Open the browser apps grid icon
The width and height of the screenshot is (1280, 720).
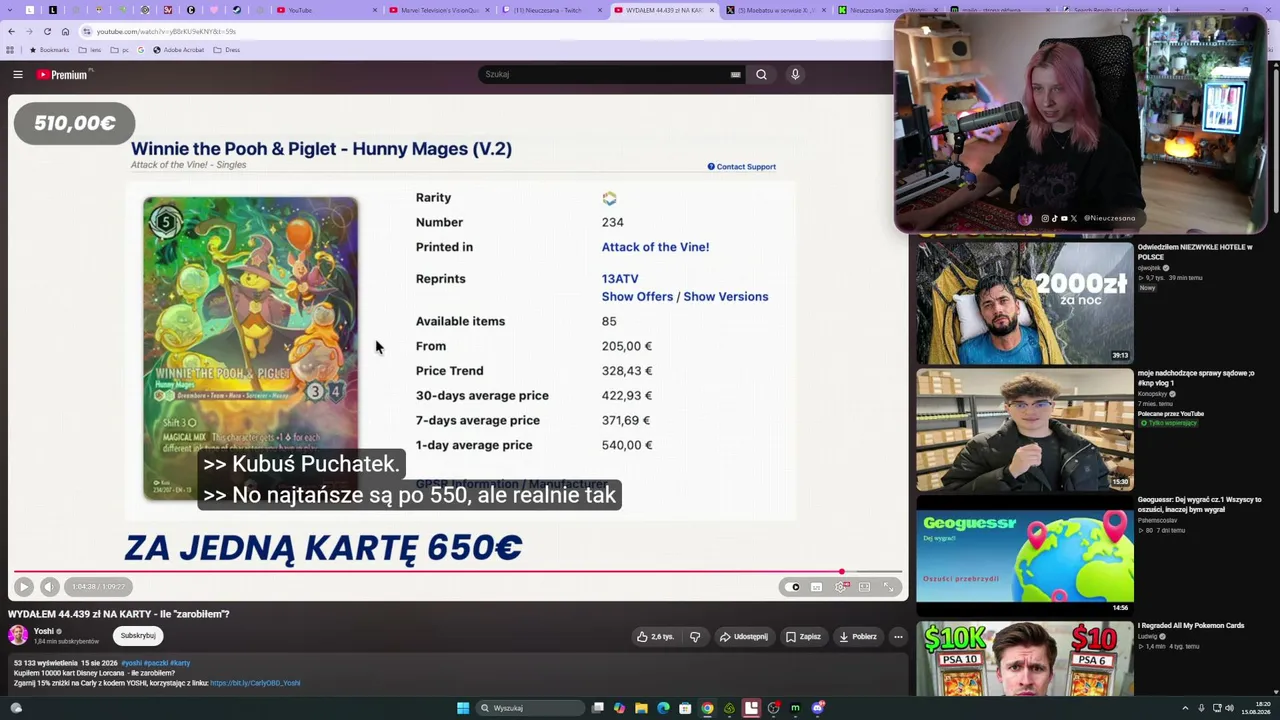(x=11, y=50)
